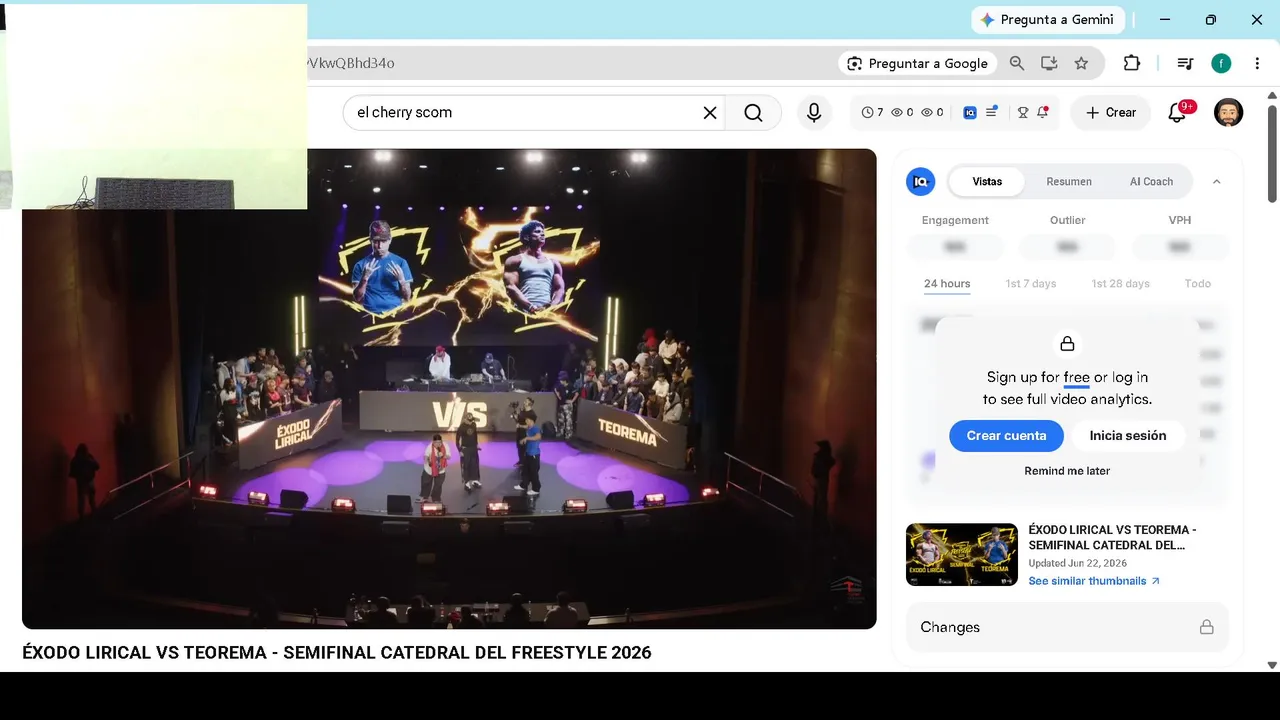The width and height of the screenshot is (1280, 720).
Task: Start voice search with the microphone
Action: (x=814, y=113)
